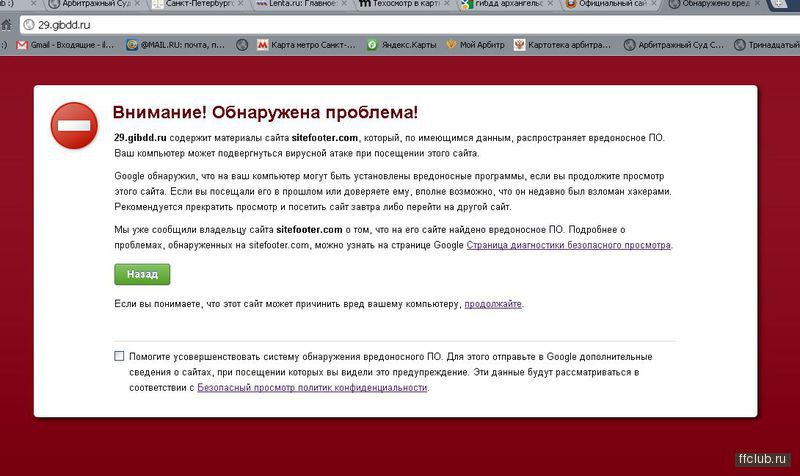Close the гибдд архангельс tab

[550, 4]
